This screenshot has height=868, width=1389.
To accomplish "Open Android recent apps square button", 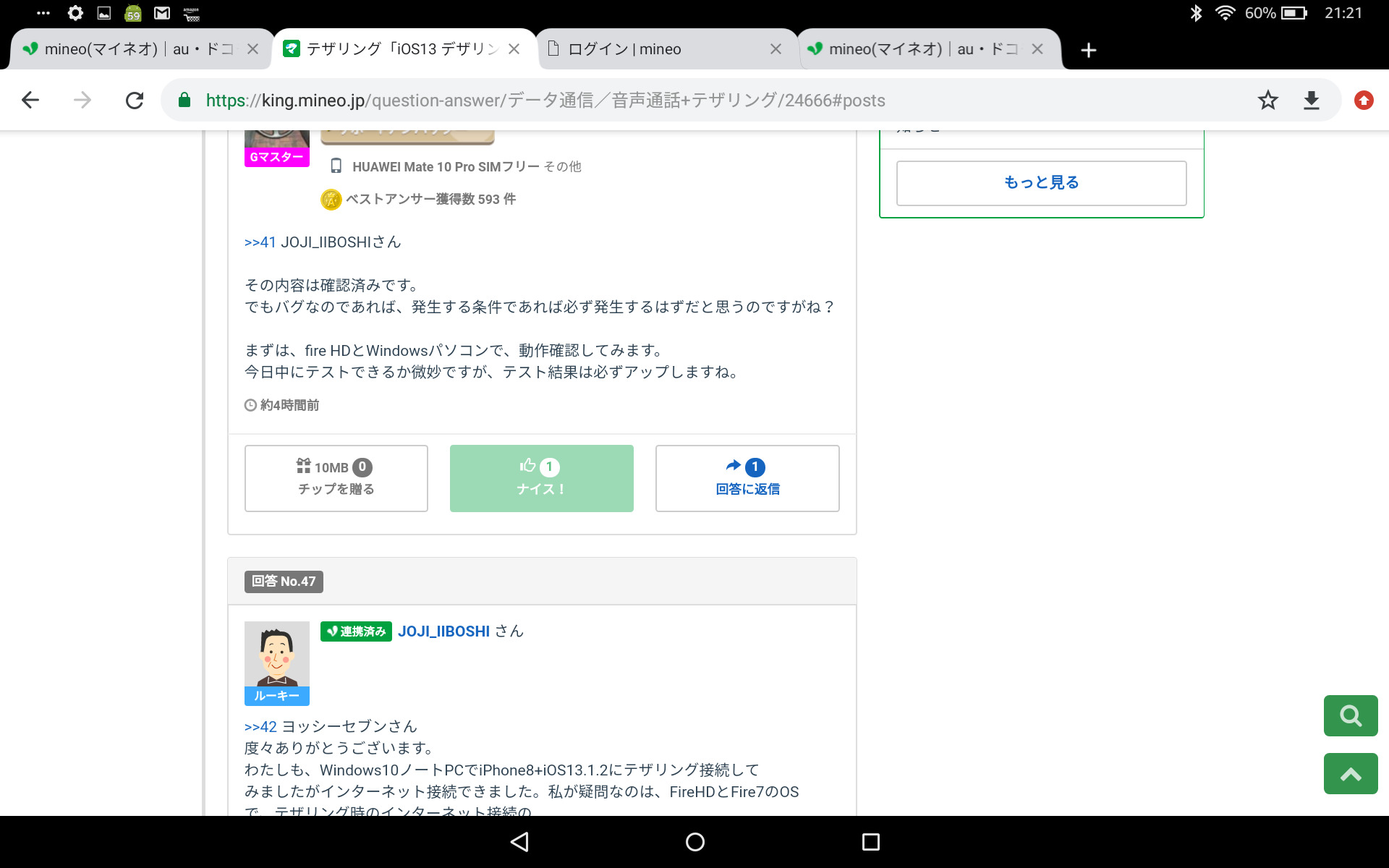I will (870, 841).
